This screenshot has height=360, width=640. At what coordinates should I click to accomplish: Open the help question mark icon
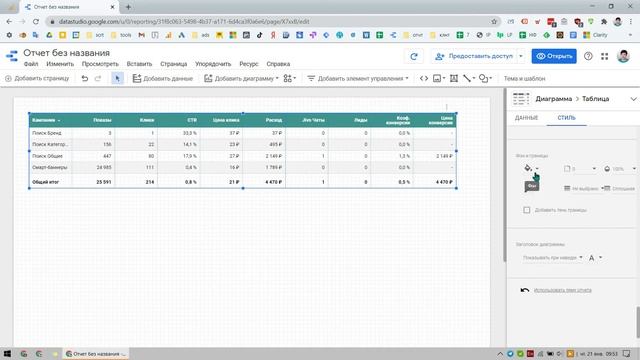[x=588, y=56]
